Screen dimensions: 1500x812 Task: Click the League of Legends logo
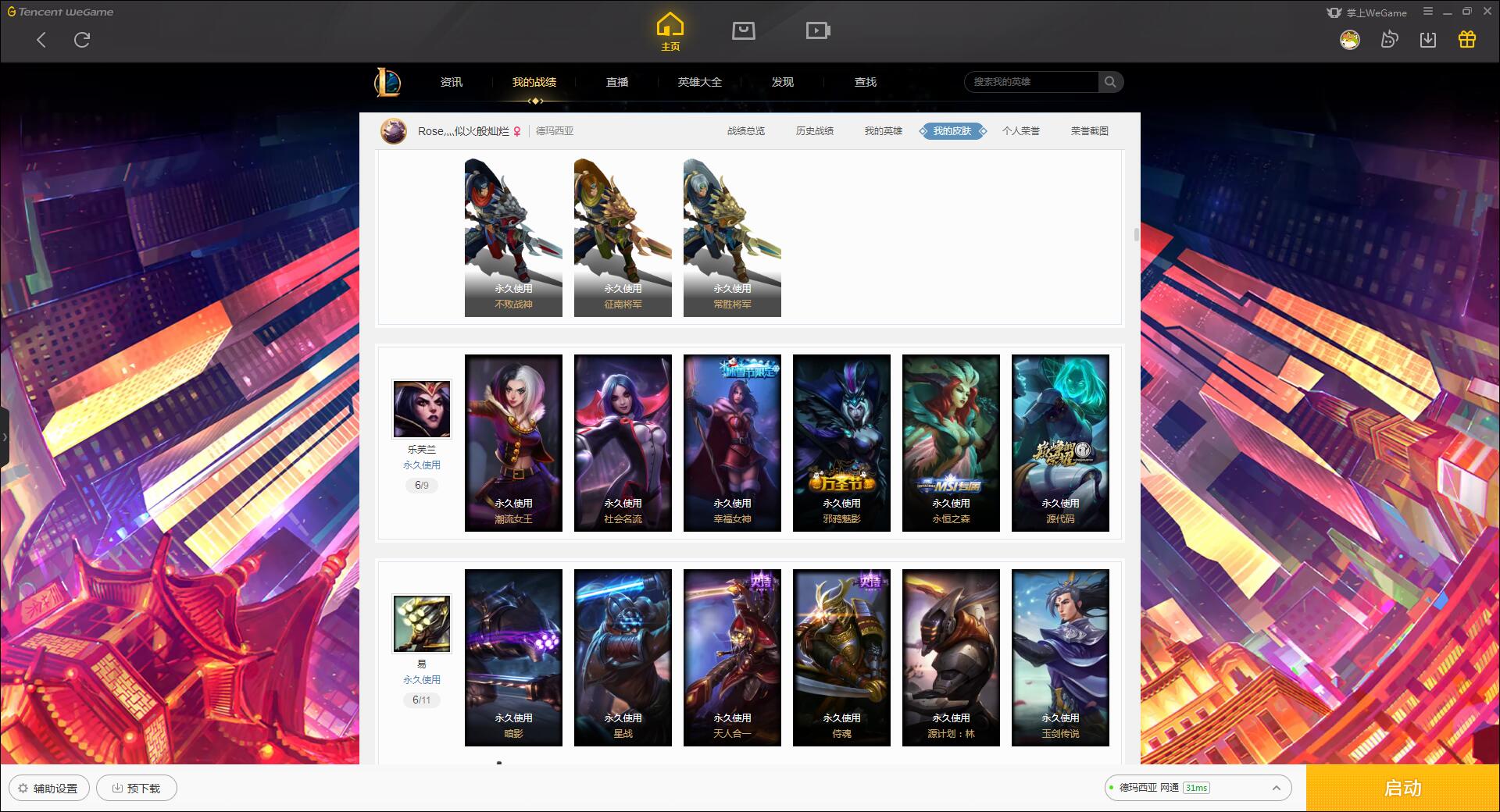coord(387,82)
